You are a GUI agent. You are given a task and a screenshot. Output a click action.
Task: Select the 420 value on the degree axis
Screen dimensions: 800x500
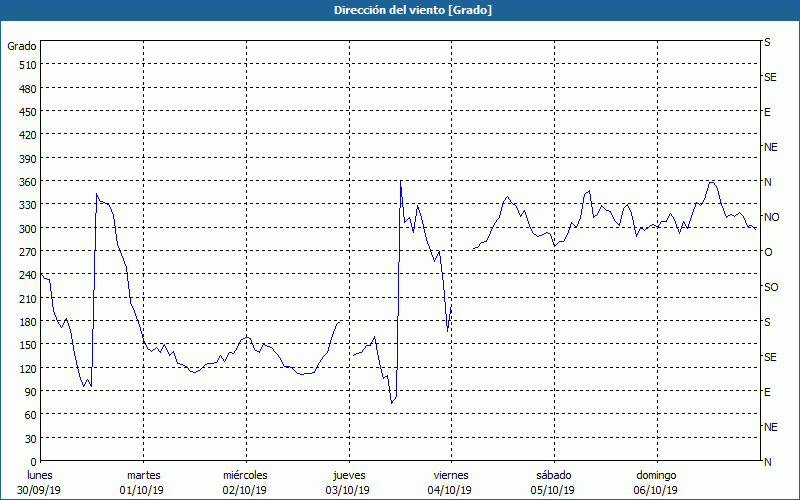click(x=28, y=136)
